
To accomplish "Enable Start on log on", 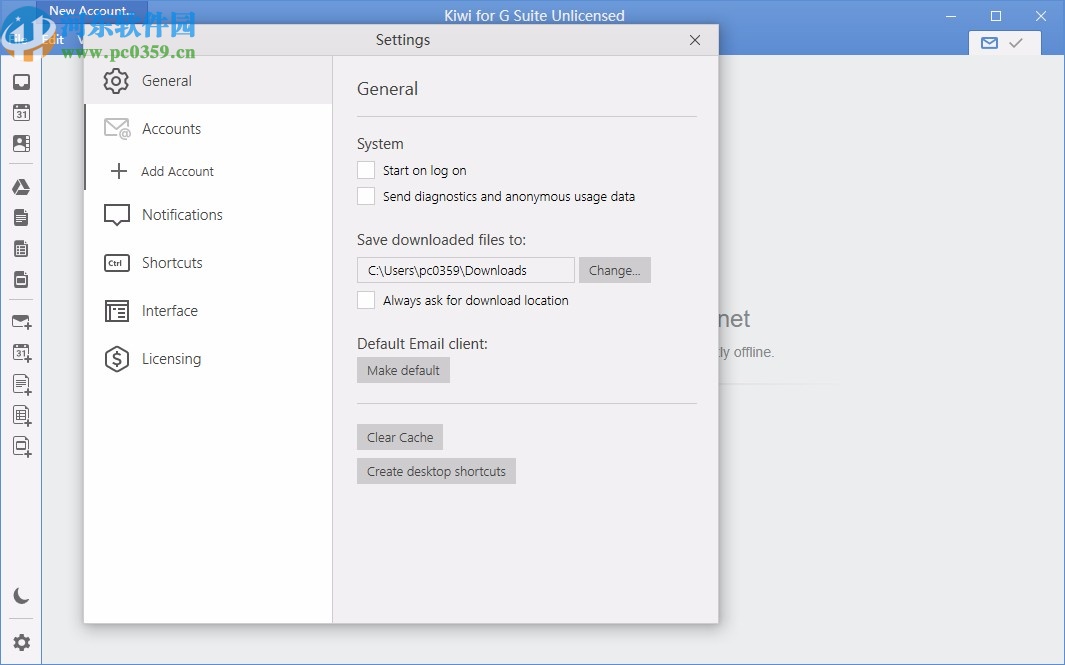I will [366, 170].
